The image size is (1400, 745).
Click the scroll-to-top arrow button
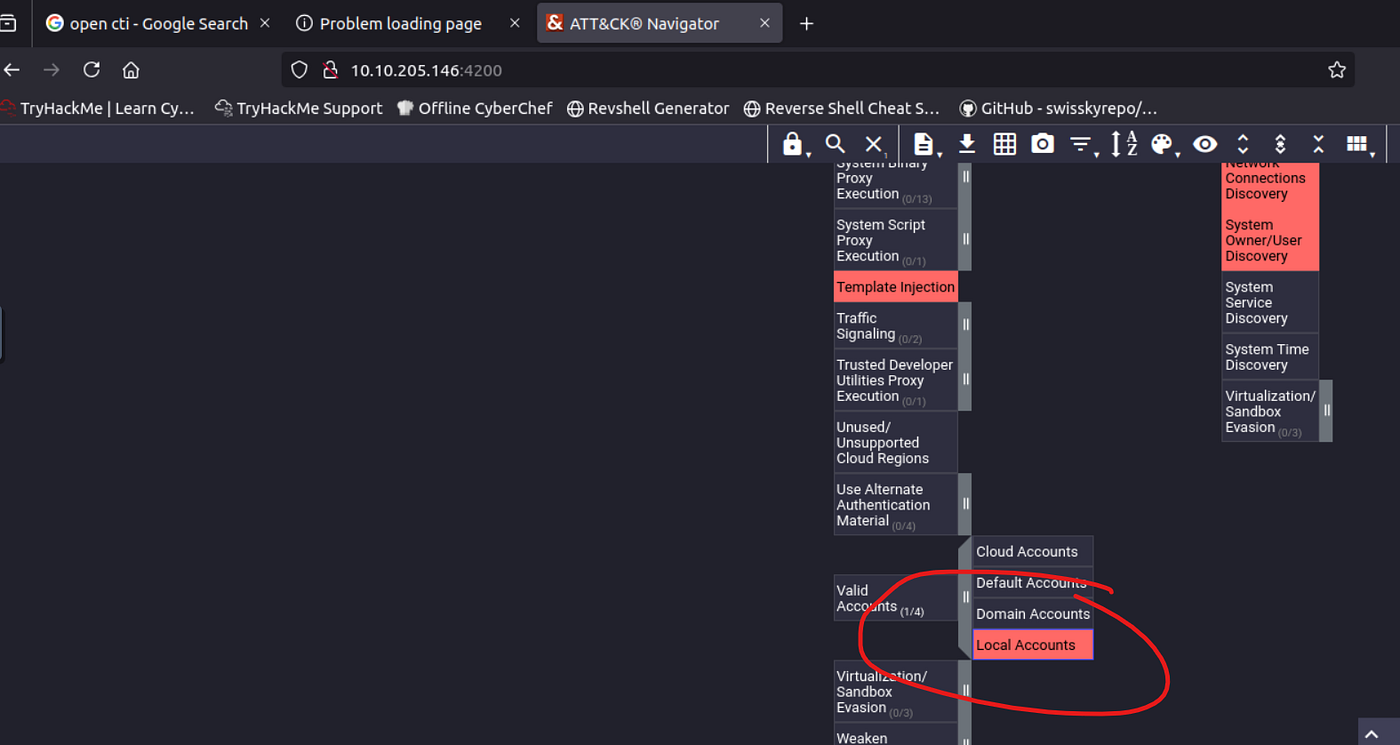[1372, 735]
